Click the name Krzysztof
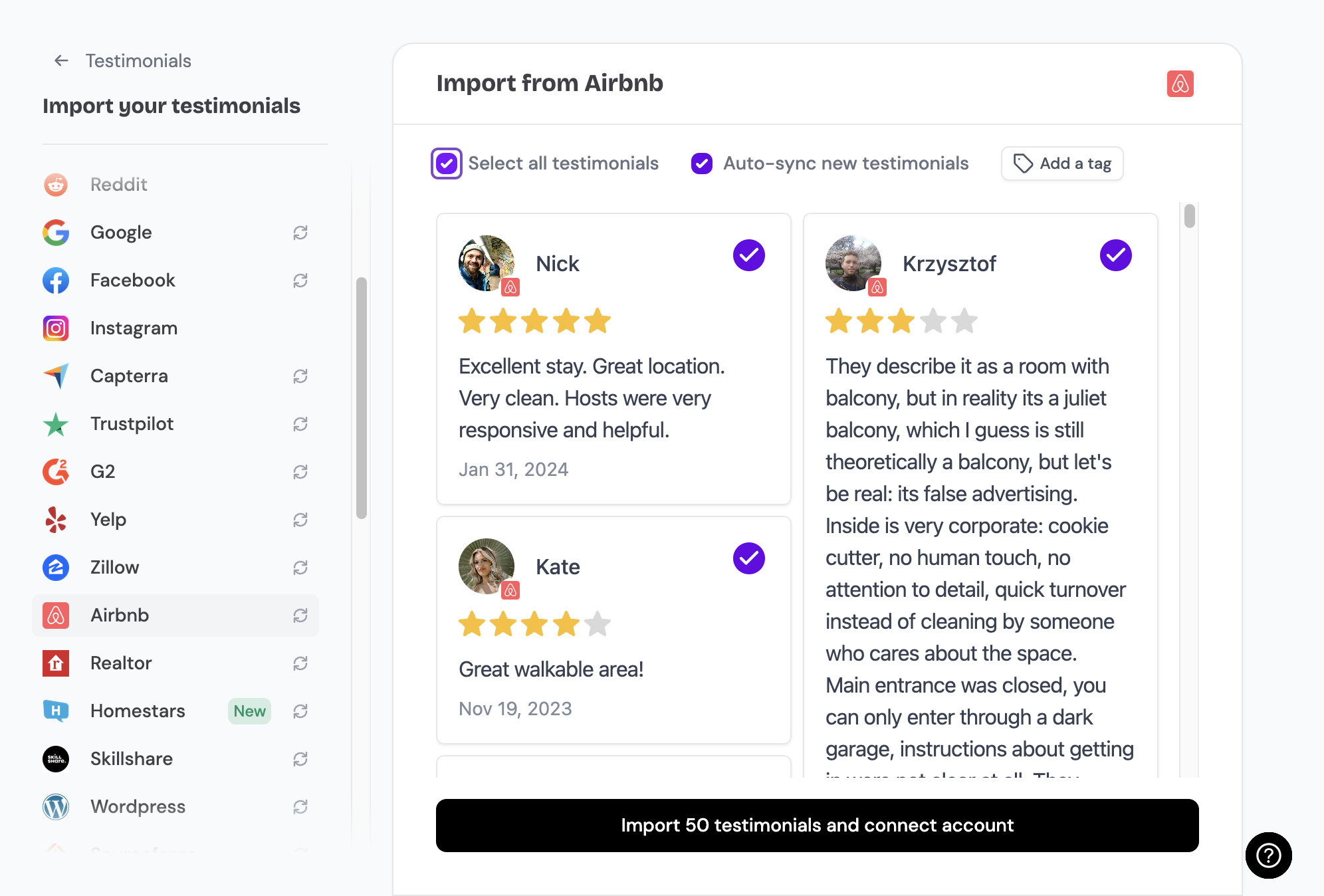The height and width of the screenshot is (896, 1324). (949, 263)
